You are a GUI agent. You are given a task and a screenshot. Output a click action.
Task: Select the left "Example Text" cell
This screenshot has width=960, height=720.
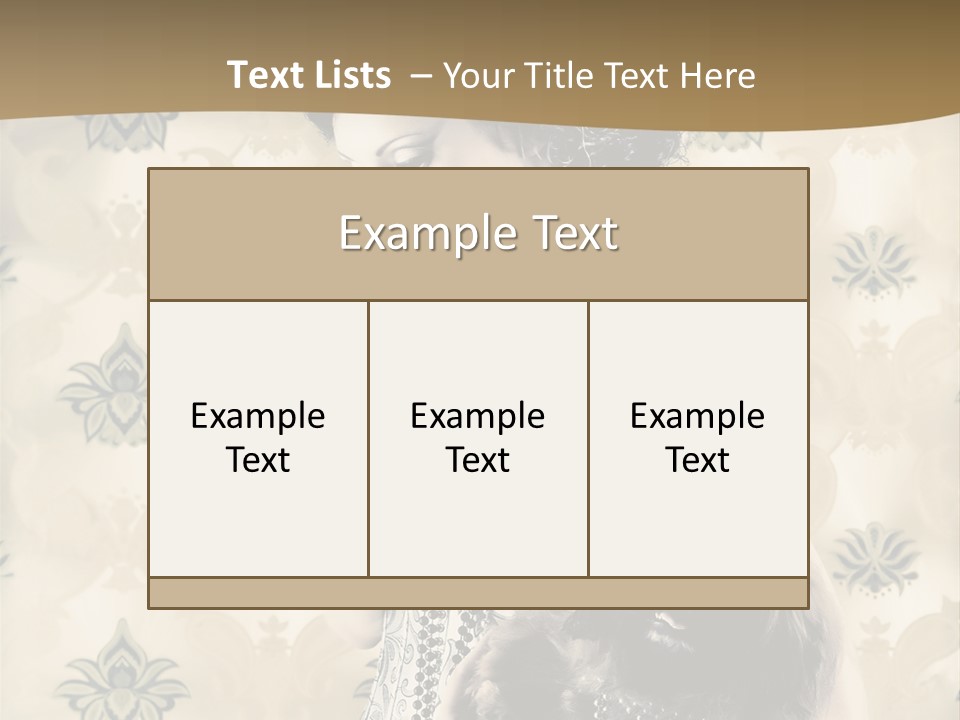[x=258, y=437]
